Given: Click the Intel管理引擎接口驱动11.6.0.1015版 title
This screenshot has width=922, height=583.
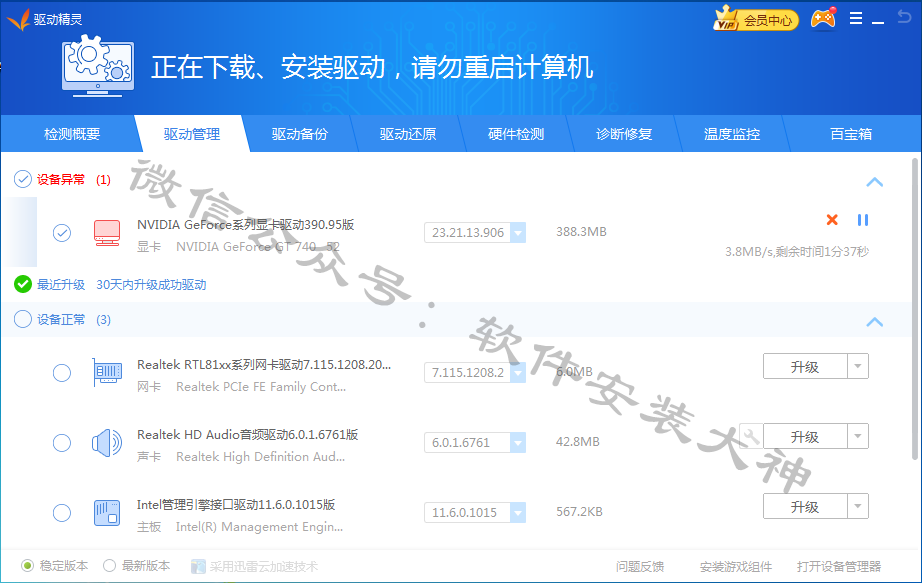Looking at the screenshot, I should [236, 505].
